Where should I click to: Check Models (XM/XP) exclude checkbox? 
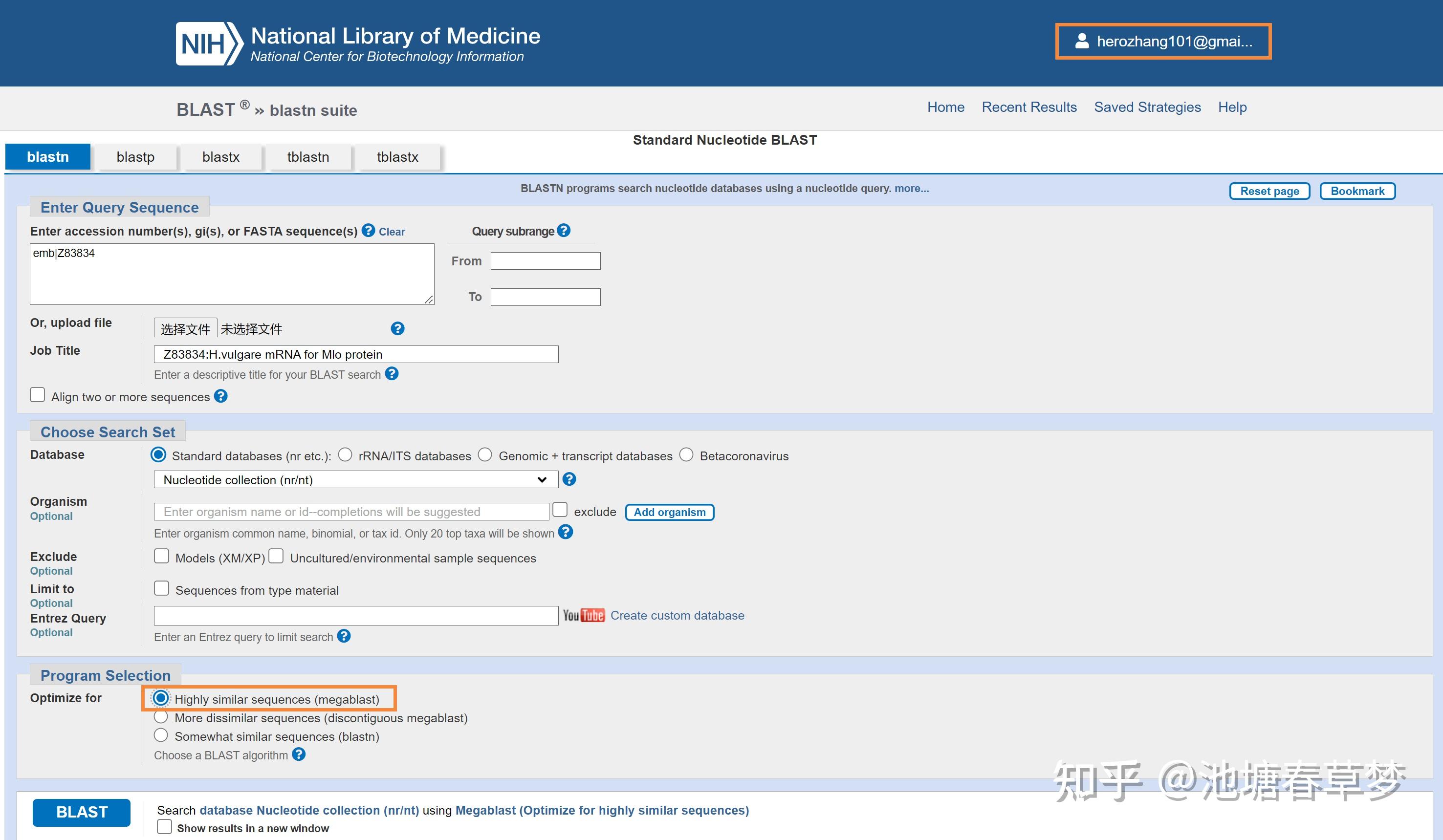161,557
